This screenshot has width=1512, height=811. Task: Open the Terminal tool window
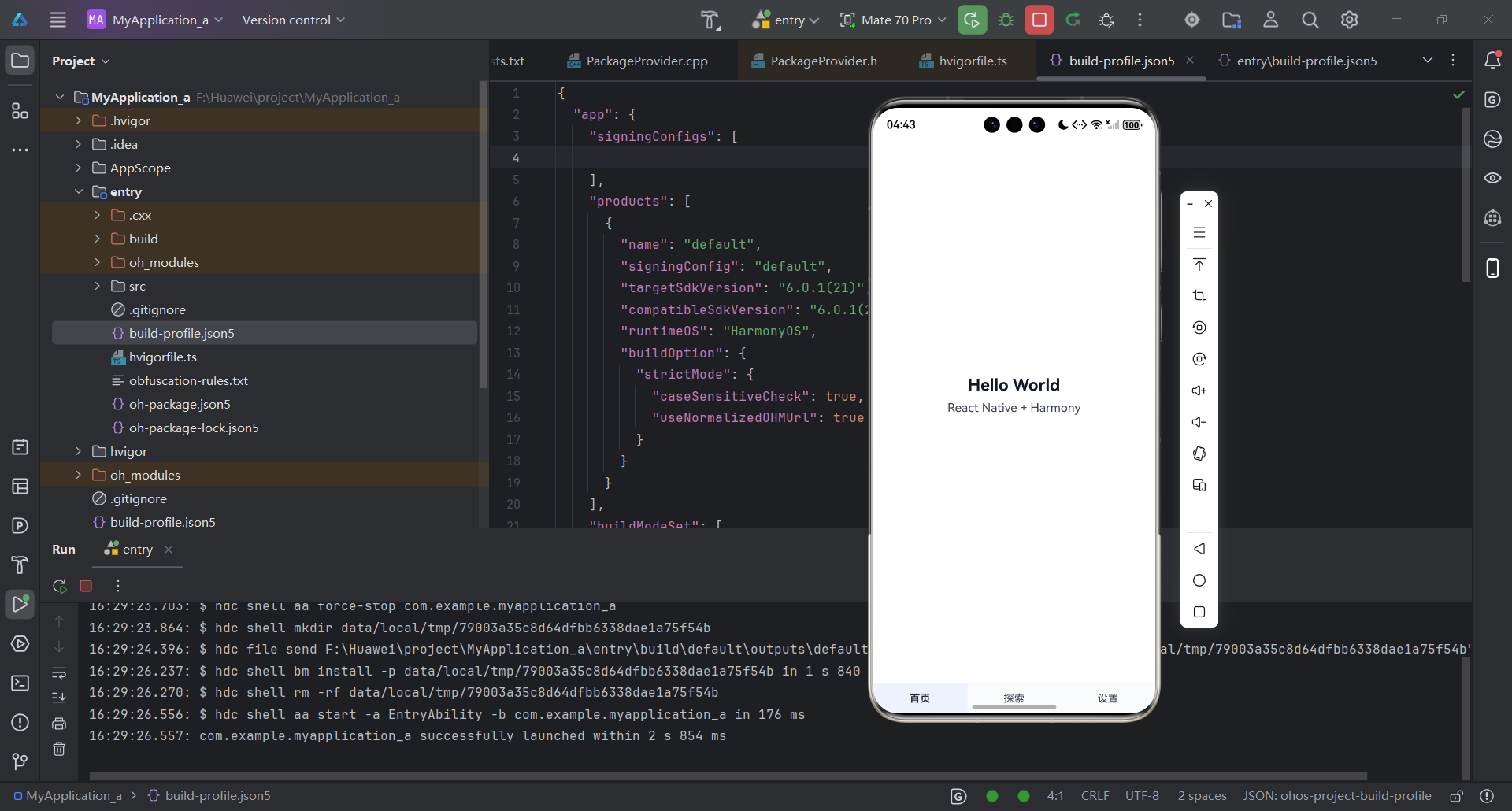click(x=20, y=683)
